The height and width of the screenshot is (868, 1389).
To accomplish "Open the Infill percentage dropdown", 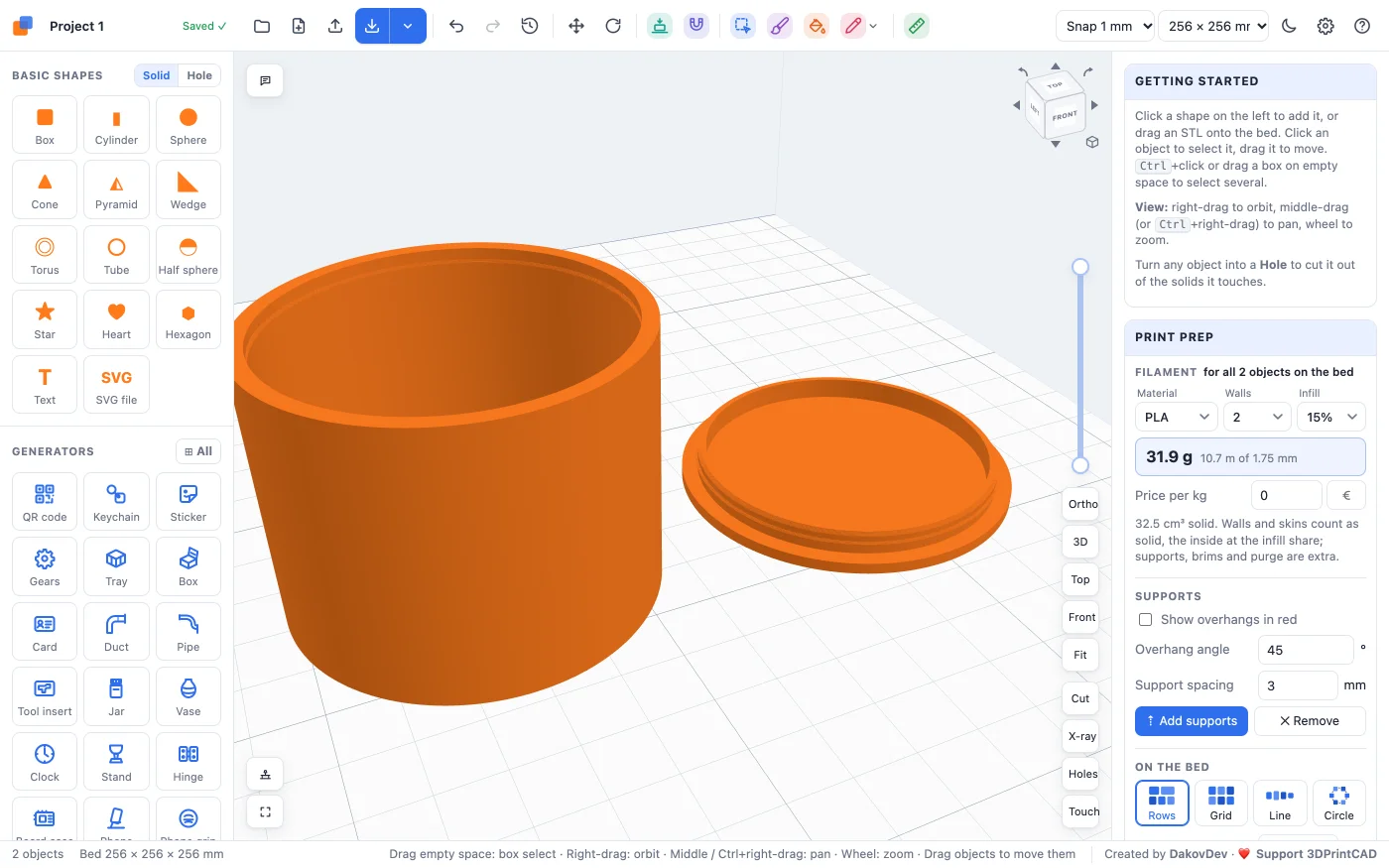I will pyautogui.click(x=1331, y=417).
